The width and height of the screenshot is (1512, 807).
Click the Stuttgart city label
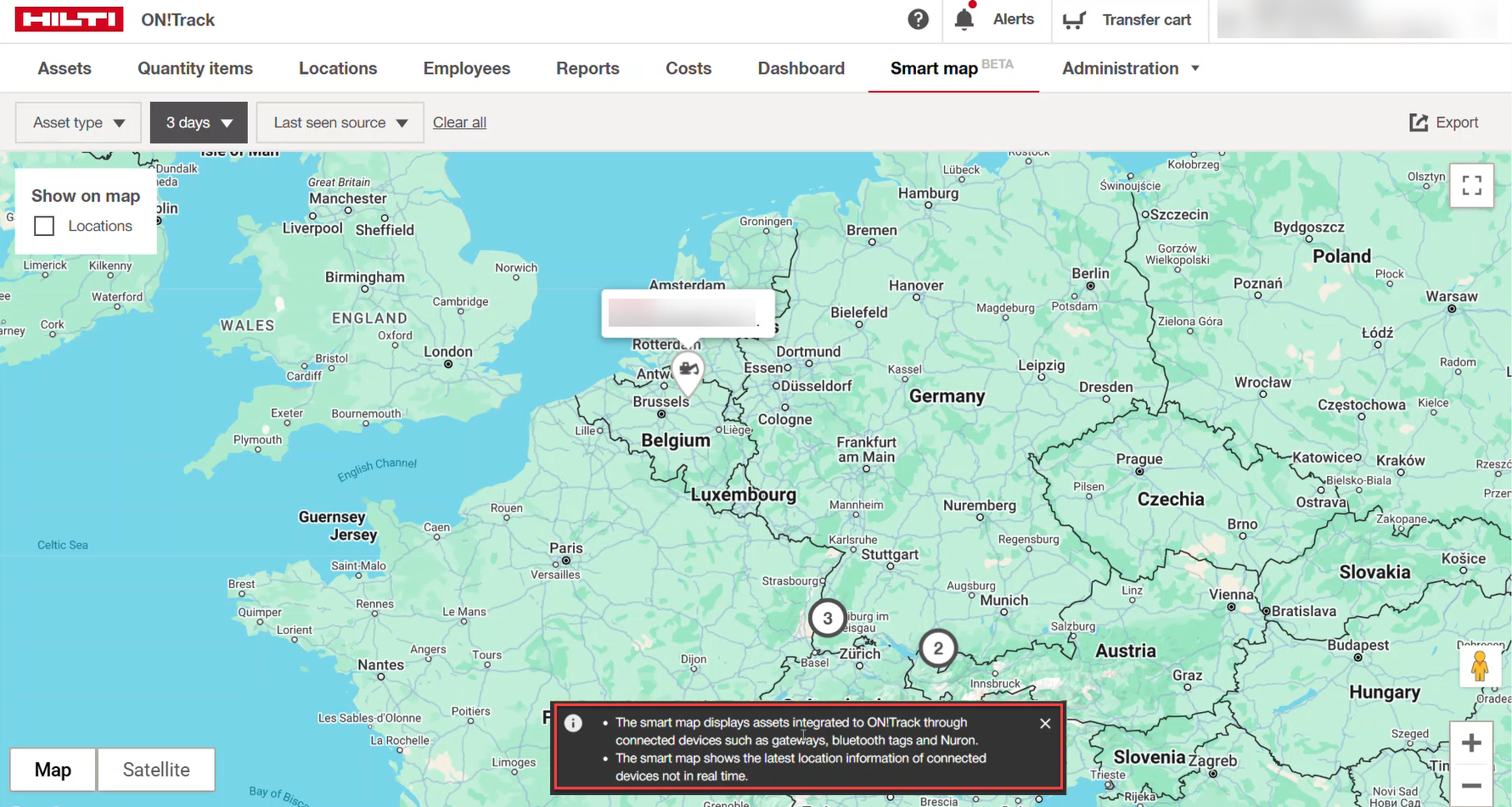click(890, 555)
